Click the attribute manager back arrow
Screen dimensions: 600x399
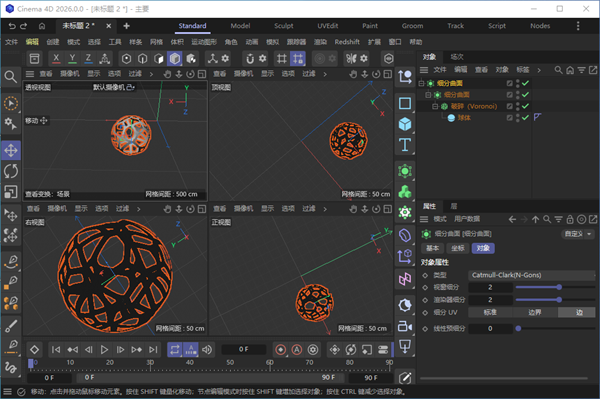512,219
